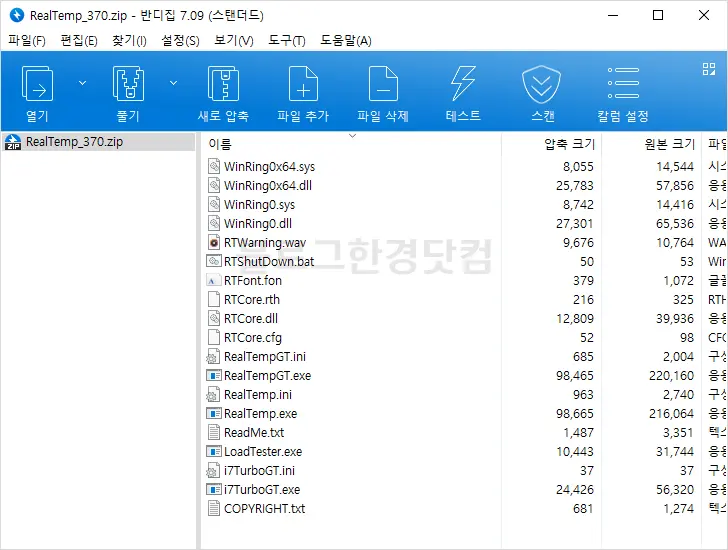Open the 보기(V) menu

234,41
